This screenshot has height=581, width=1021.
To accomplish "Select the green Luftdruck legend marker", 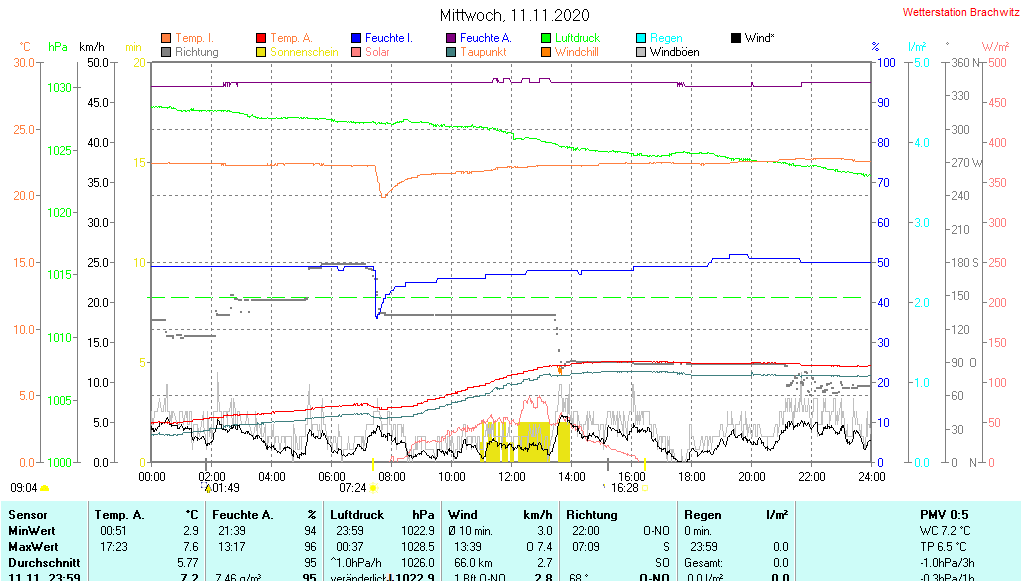I will click(546, 38).
